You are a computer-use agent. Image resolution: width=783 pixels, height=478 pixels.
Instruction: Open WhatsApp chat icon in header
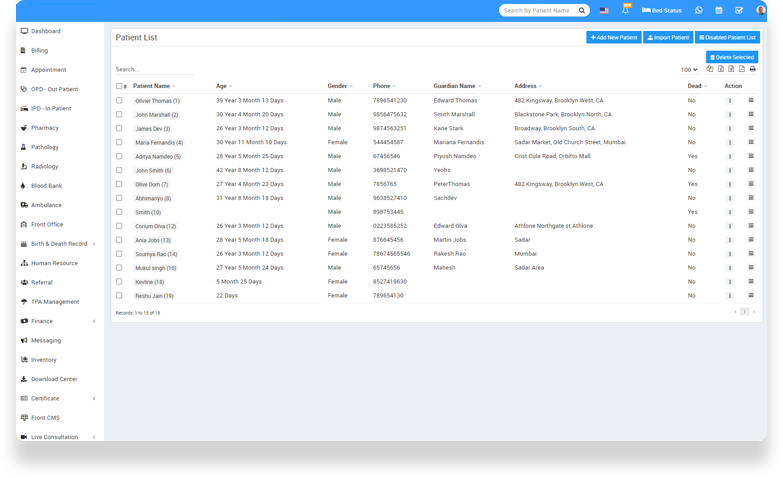pos(699,10)
